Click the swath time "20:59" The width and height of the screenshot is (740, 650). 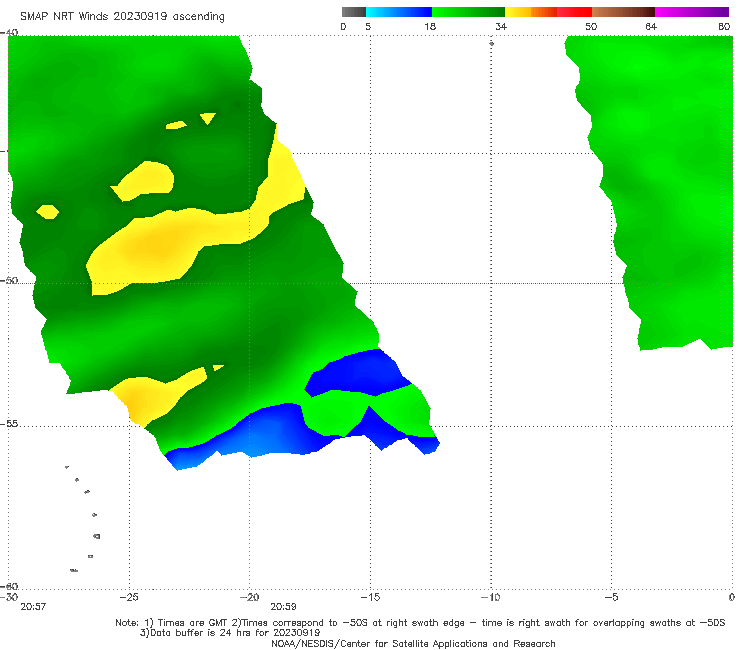(283, 607)
